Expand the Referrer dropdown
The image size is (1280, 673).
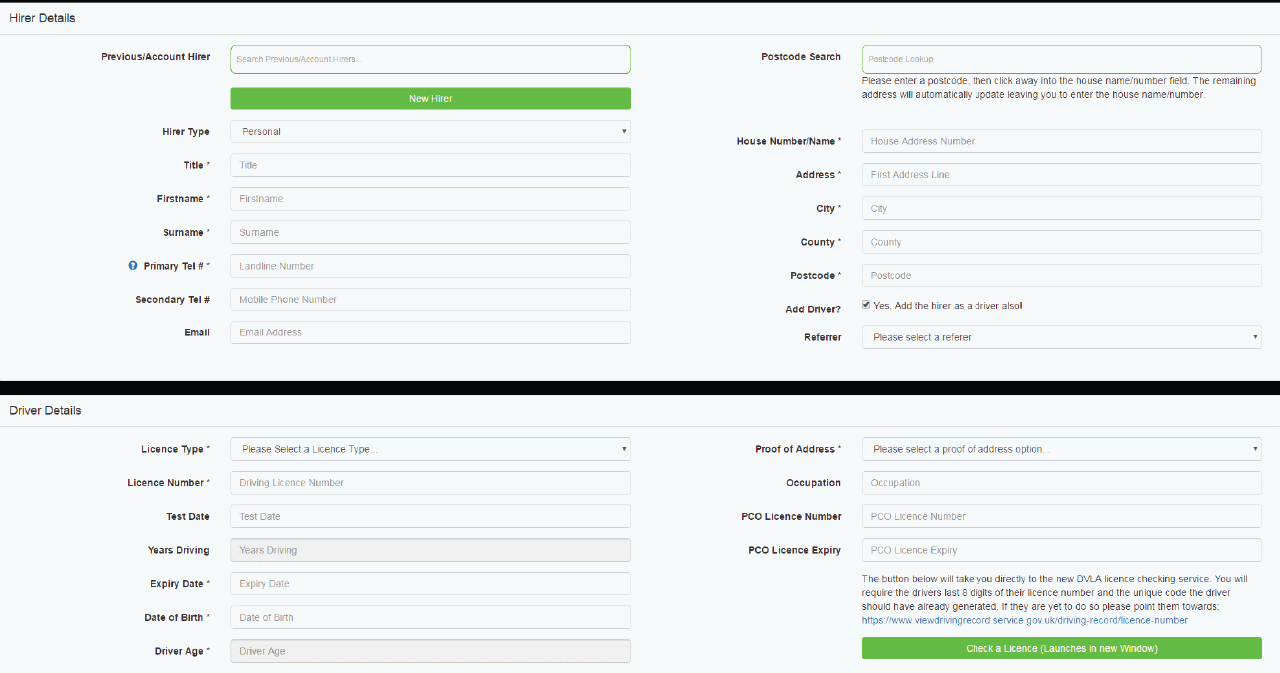click(x=1061, y=338)
